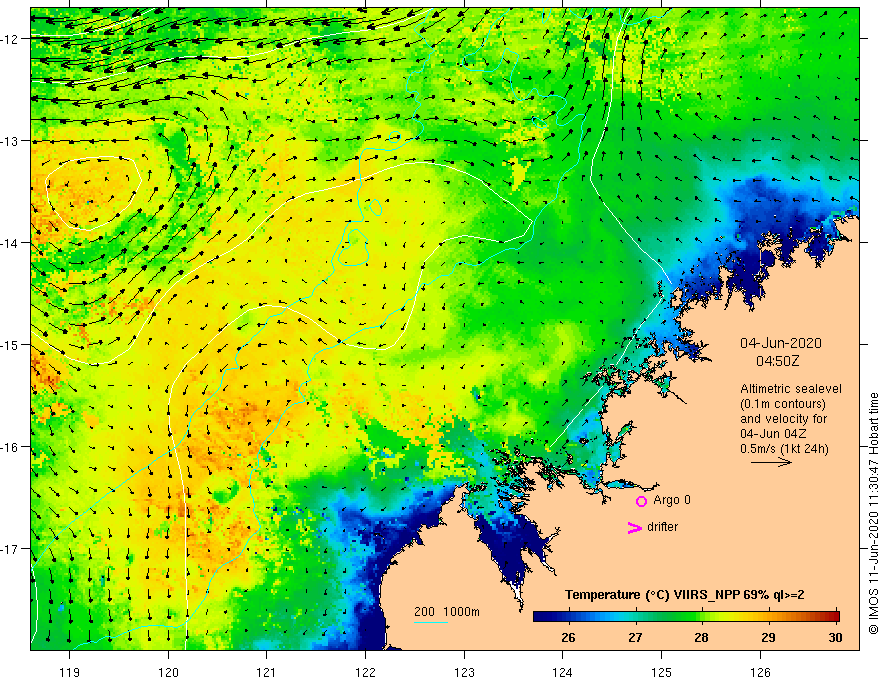Click the Temperature VIIRS_NPP title text
The width and height of the screenshot is (880, 680).
[684, 595]
